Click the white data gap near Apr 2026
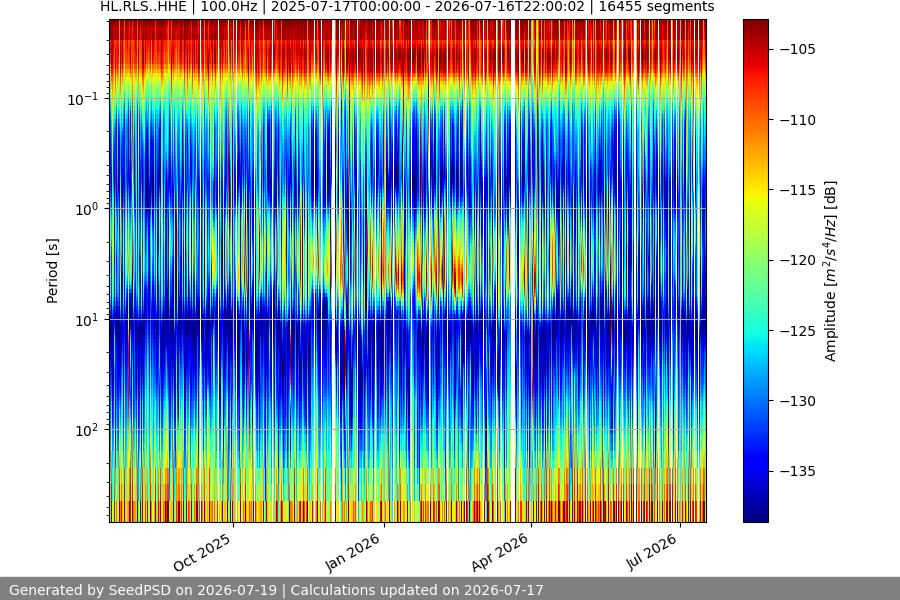900x600 pixels. 513,271
